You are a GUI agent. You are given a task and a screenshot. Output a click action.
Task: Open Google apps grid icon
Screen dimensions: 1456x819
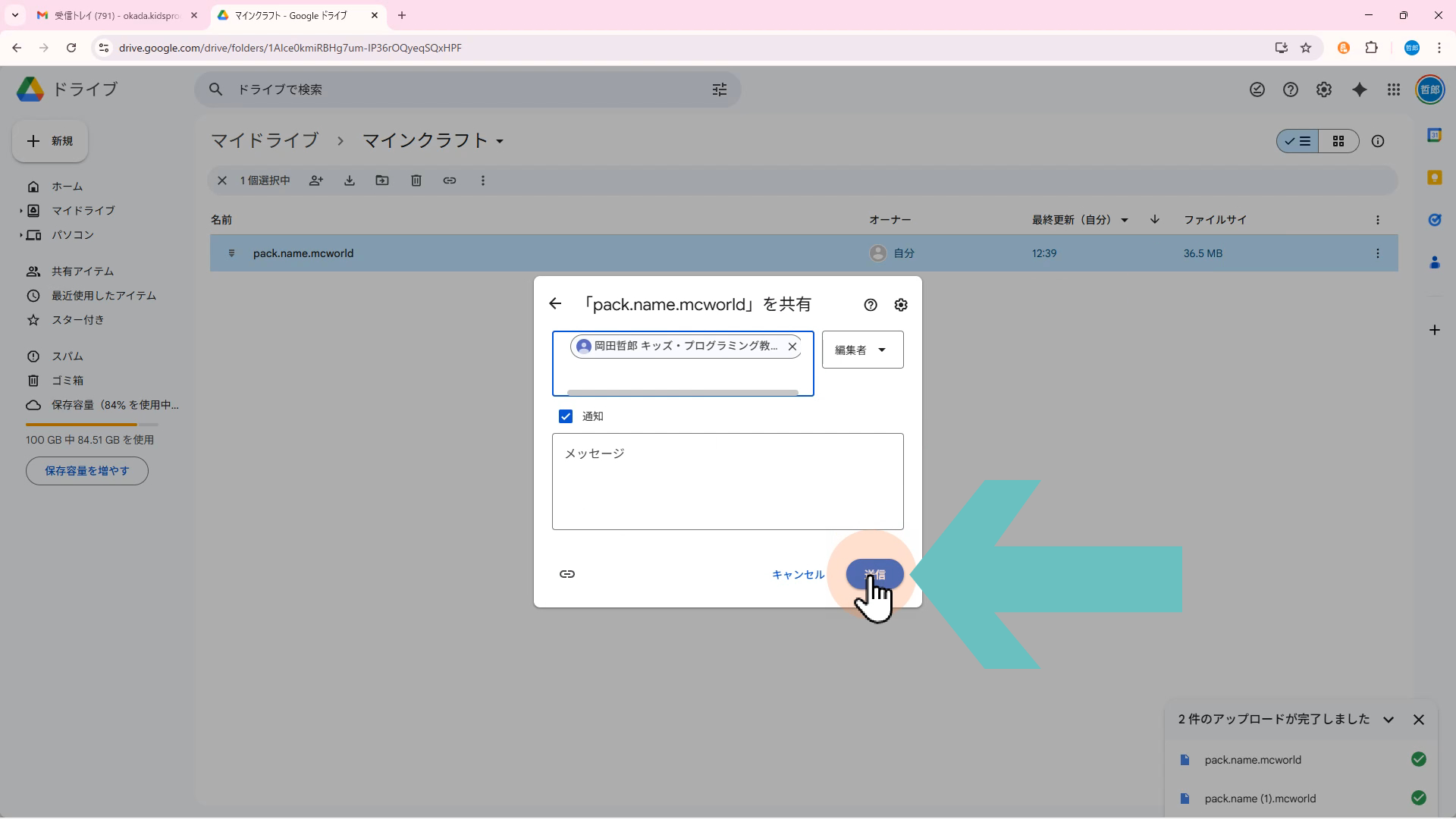tap(1394, 89)
